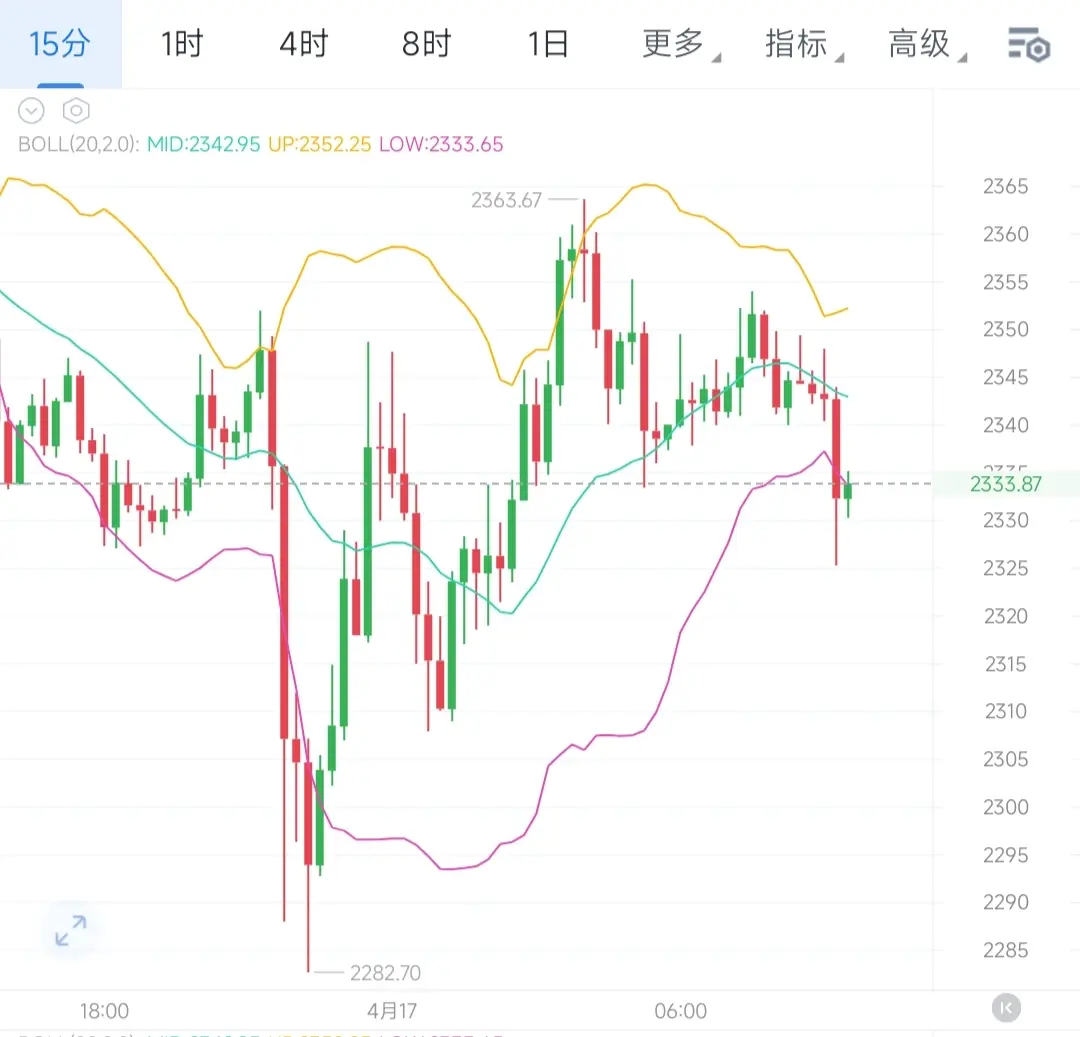The width and height of the screenshot is (1080, 1037).
Task: Open the 高级 advanced dropdown
Action: (x=926, y=44)
